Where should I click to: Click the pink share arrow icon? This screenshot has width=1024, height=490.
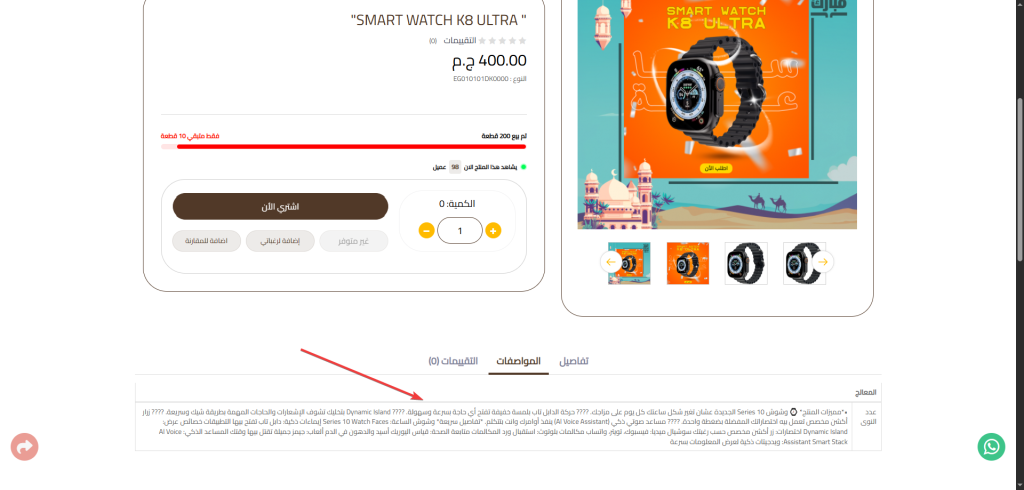coord(24,447)
